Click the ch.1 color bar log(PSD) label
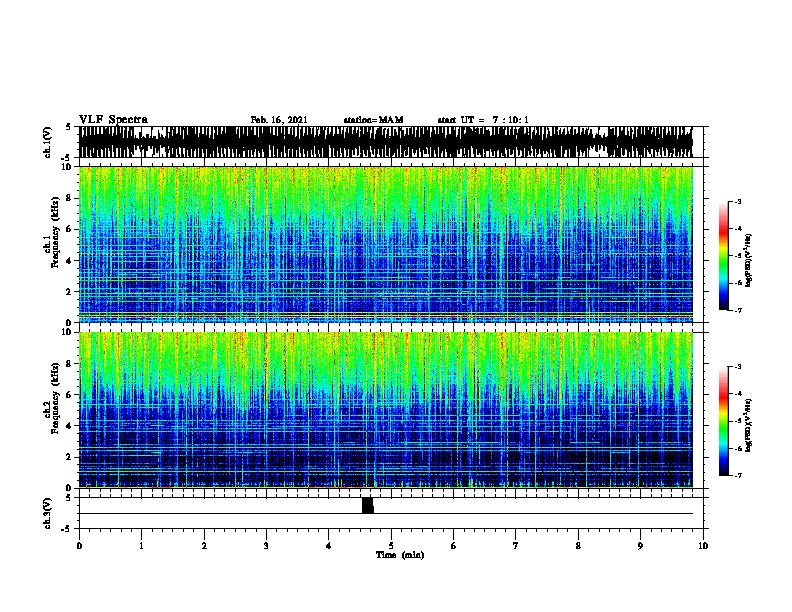The image size is (792, 612). pyautogui.click(x=748, y=260)
